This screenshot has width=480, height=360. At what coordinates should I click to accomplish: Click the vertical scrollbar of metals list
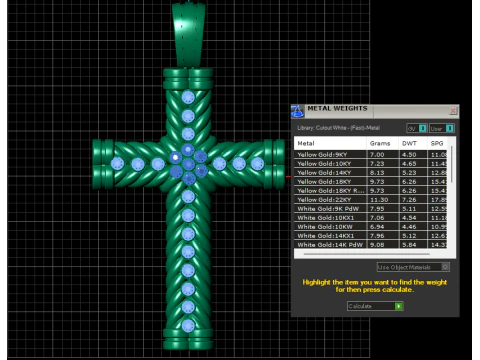(452, 164)
